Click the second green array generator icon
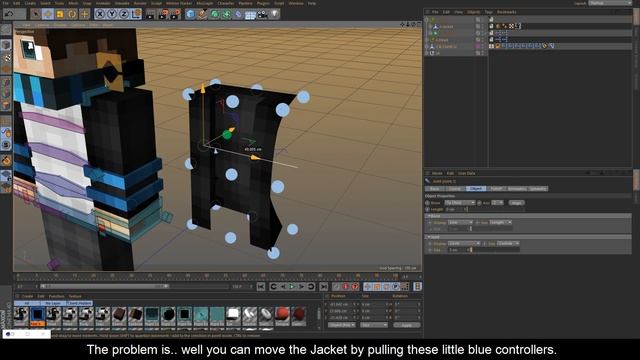This screenshot has height=360, width=640. (x=226, y=14)
